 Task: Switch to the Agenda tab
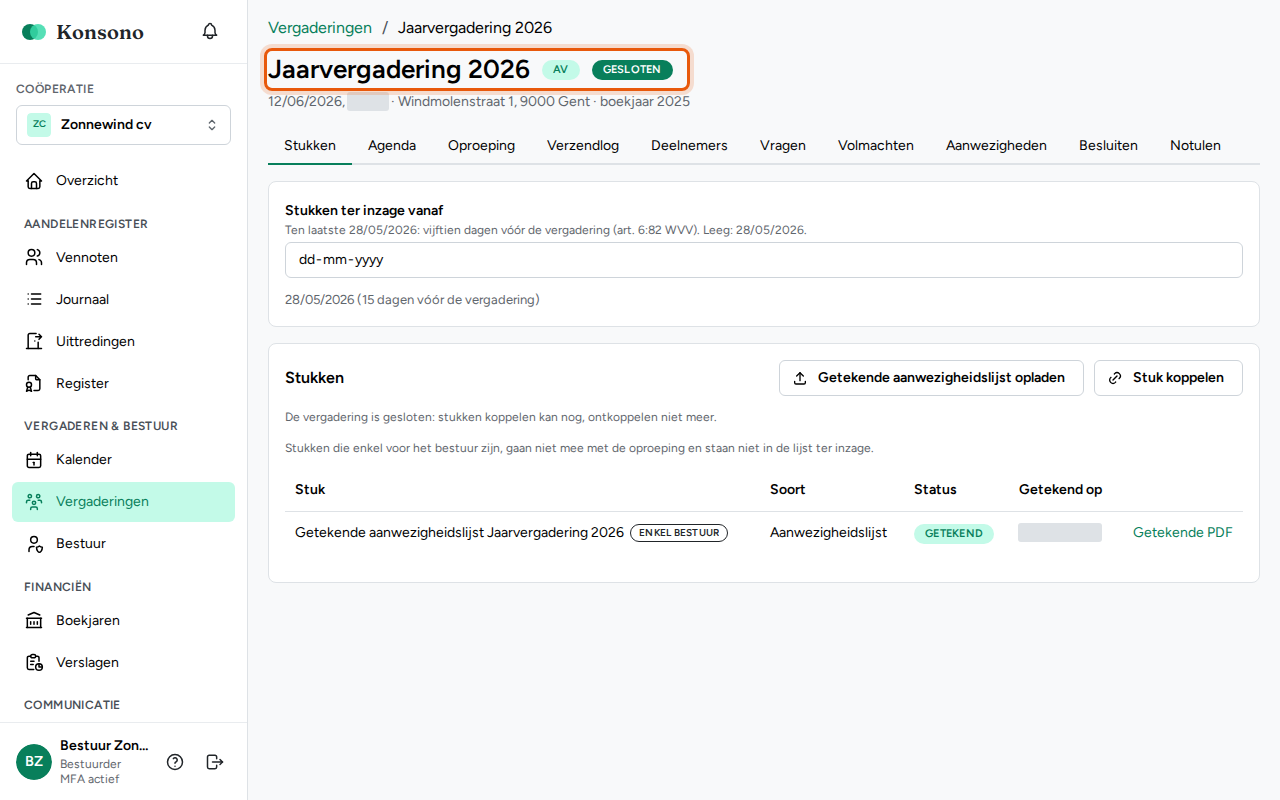pyautogui.click(x=392, y=145)
